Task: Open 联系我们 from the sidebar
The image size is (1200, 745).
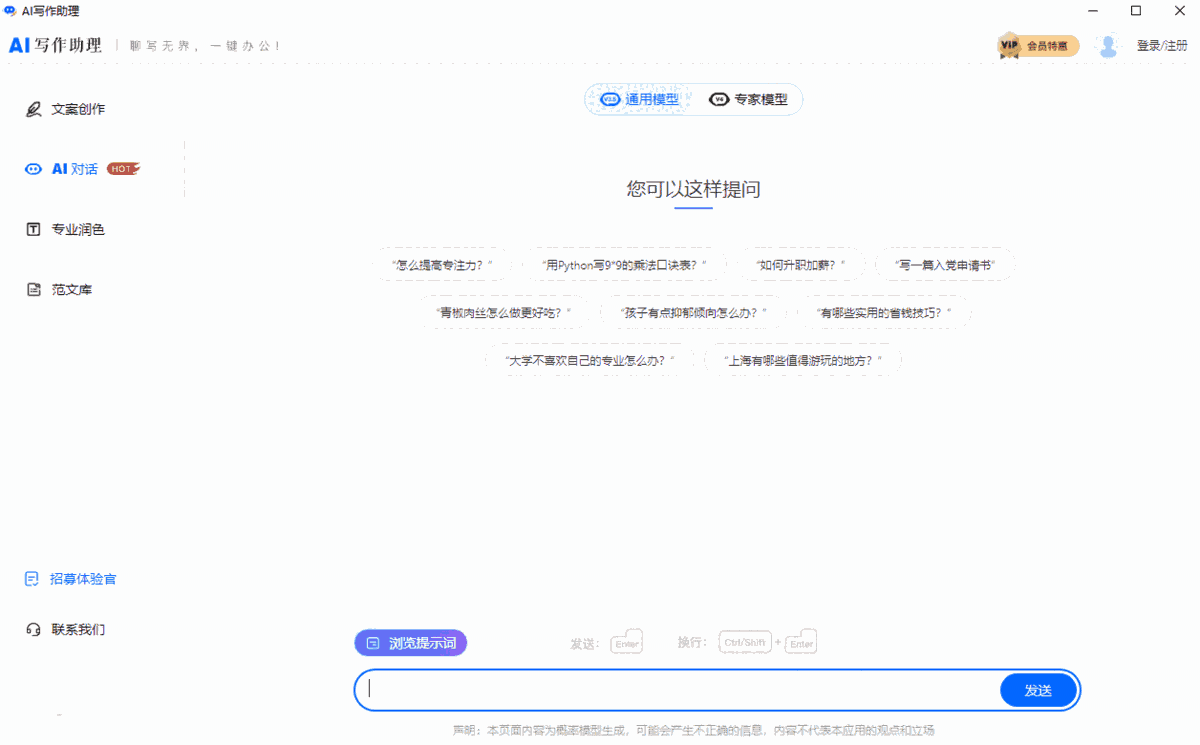Action: coord(66,629)
